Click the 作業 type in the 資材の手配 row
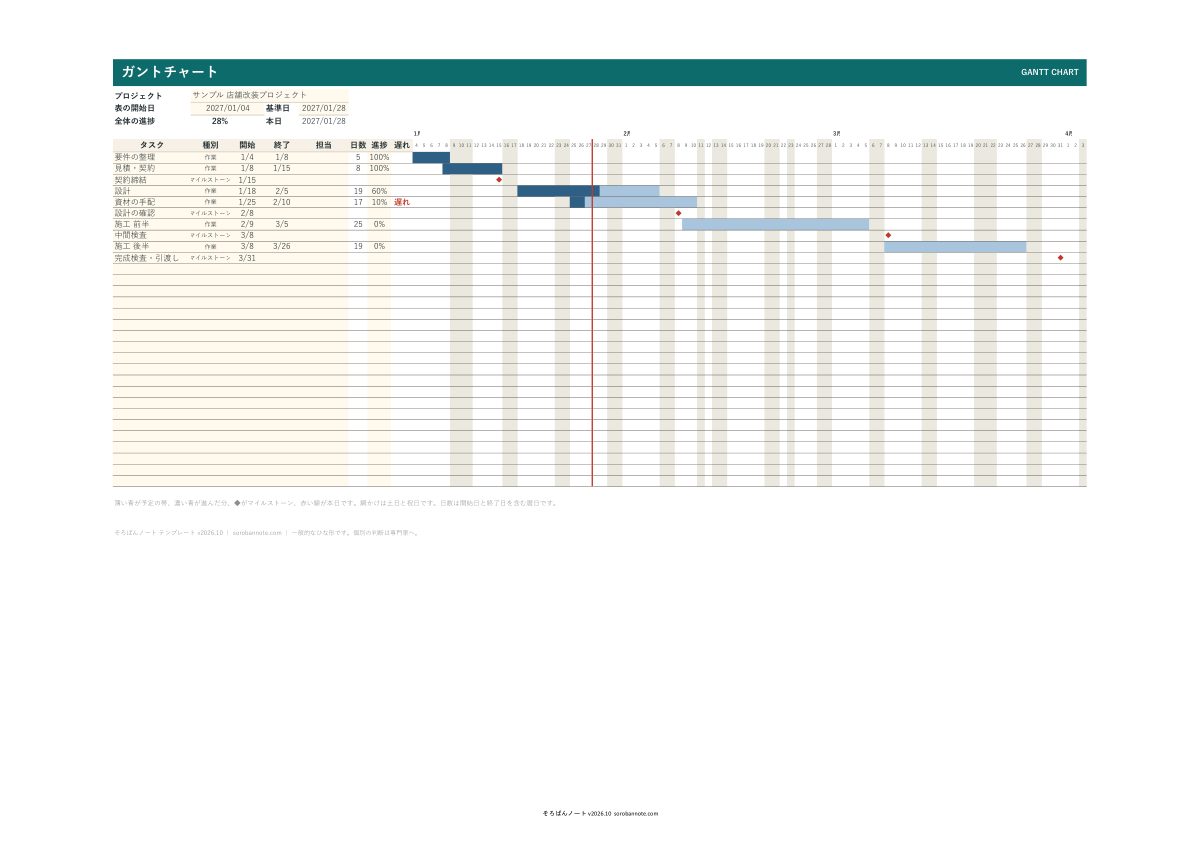1200x849 pixels. 210,202
